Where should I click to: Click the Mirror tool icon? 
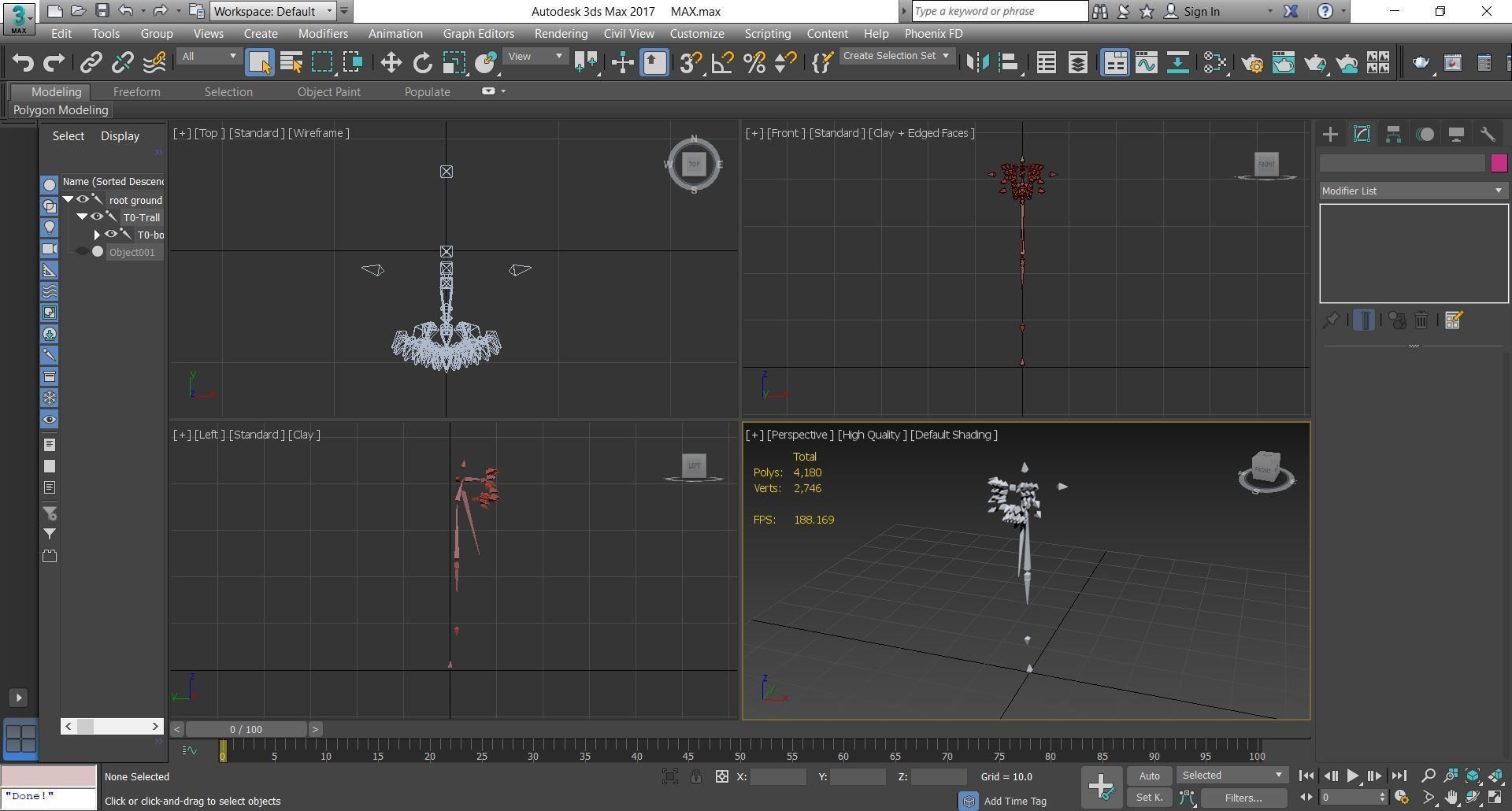[977, 63]
